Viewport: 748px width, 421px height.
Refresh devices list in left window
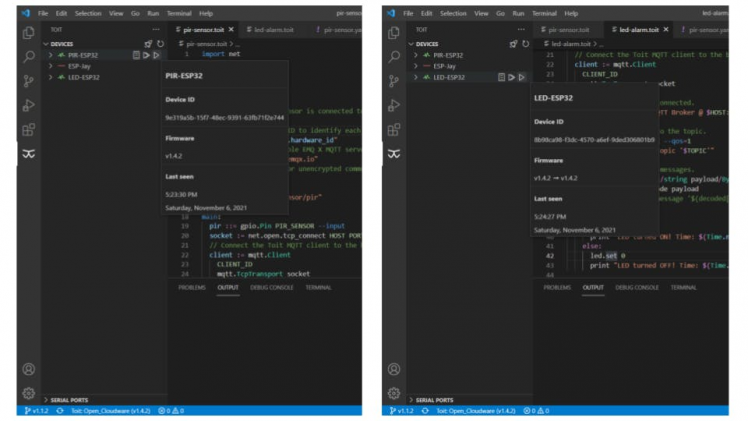coord(160,44)
